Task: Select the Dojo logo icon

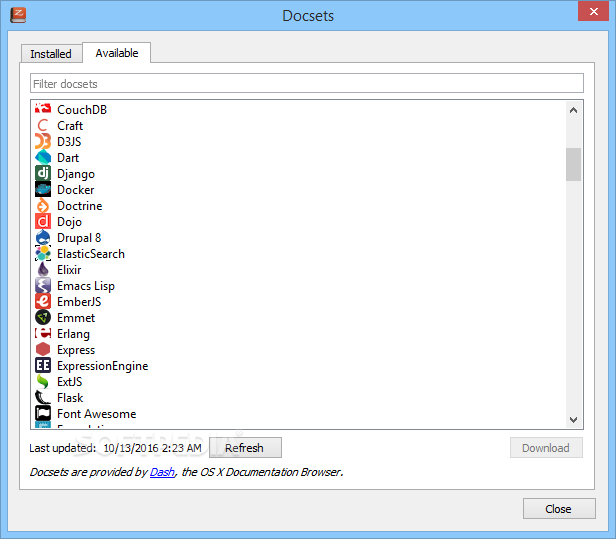Action: pos(43,222)
